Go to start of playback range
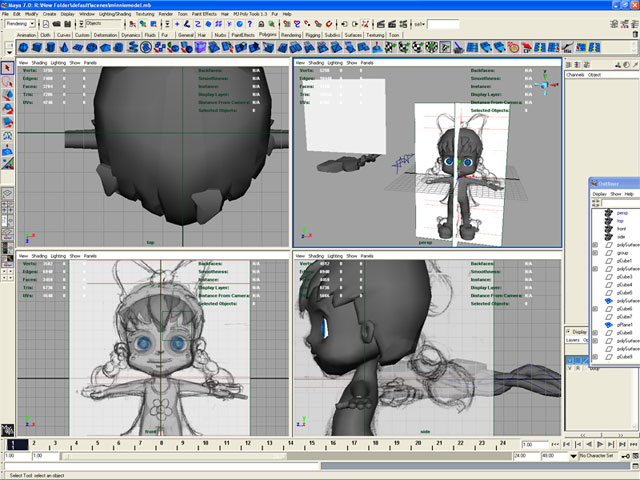Viewport: 640px width, 480px height. (555, 444)
